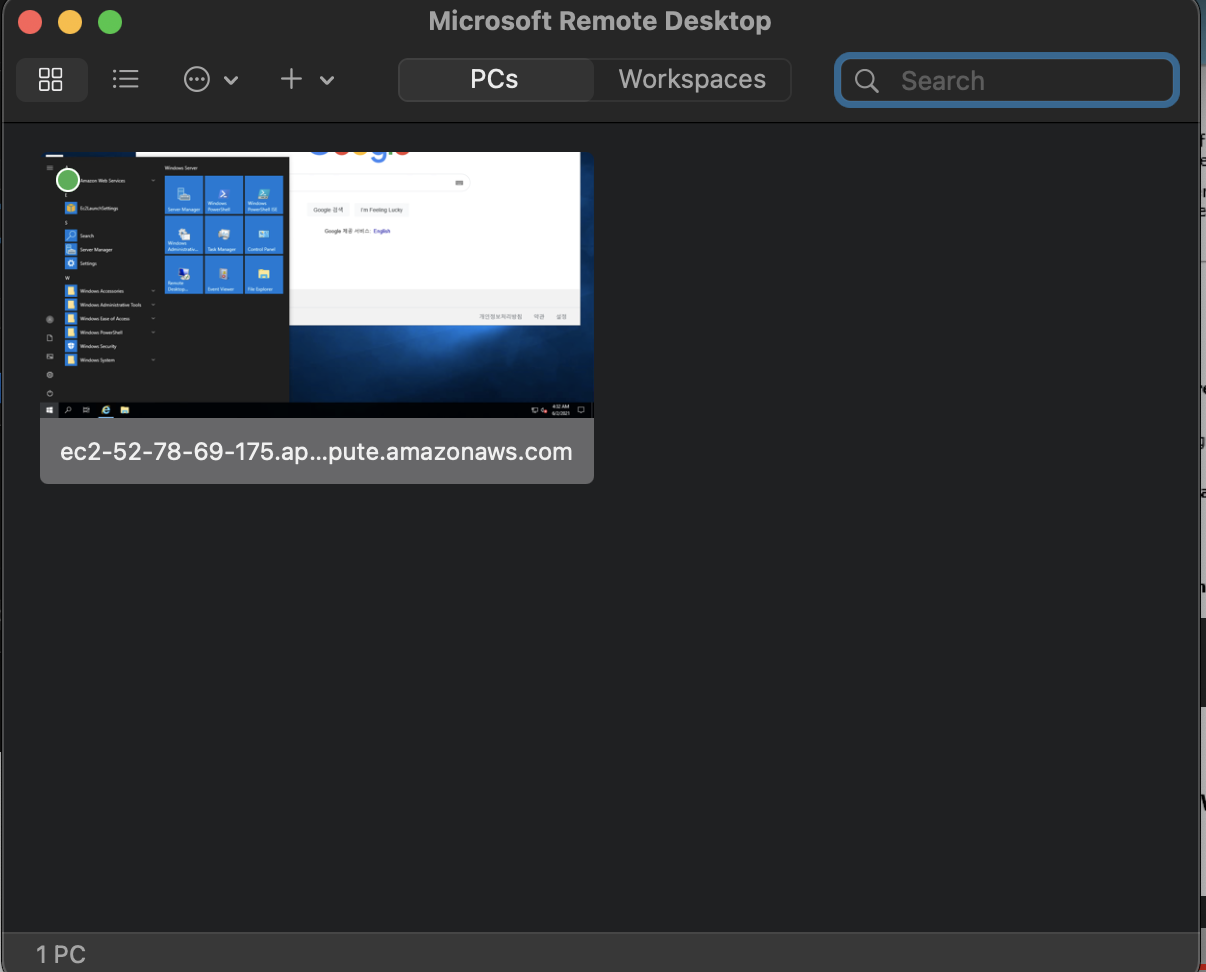The width and height of the screenshot is (1206, 972).
Task: Open the plus Add menu
Action: [x=306, y=80]
